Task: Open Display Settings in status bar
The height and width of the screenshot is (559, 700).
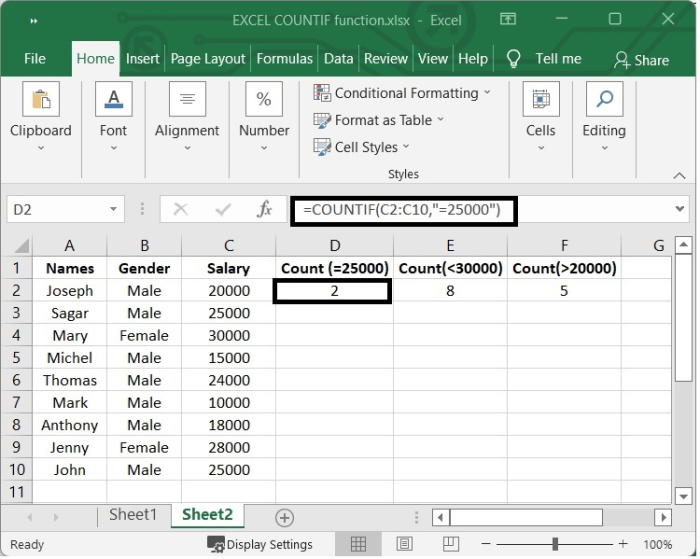Action: click(260, 545)
